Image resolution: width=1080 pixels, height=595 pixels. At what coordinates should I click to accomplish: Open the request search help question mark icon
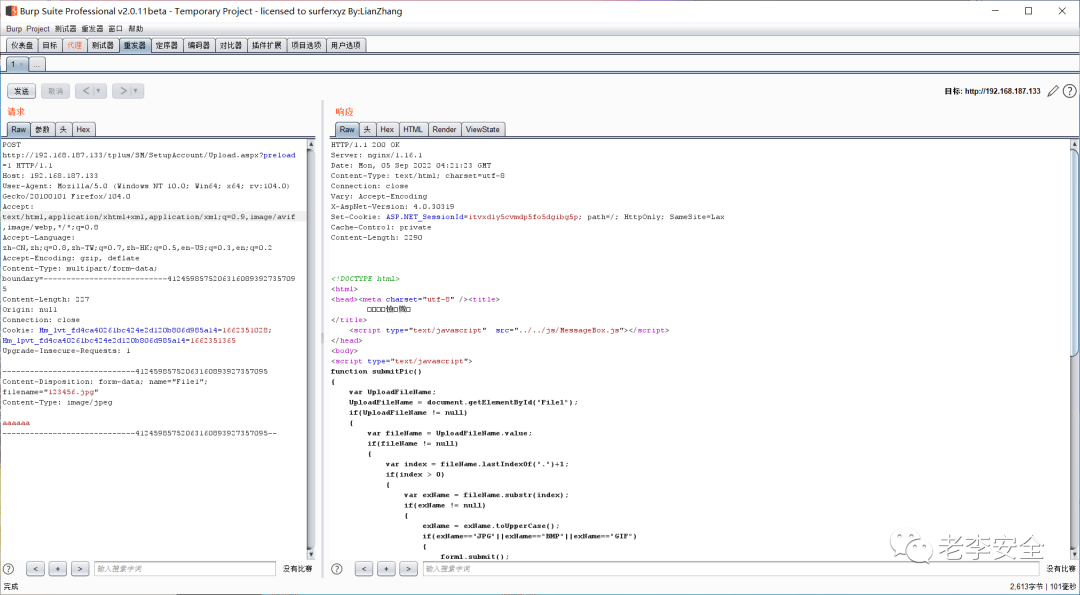[9, 569]
